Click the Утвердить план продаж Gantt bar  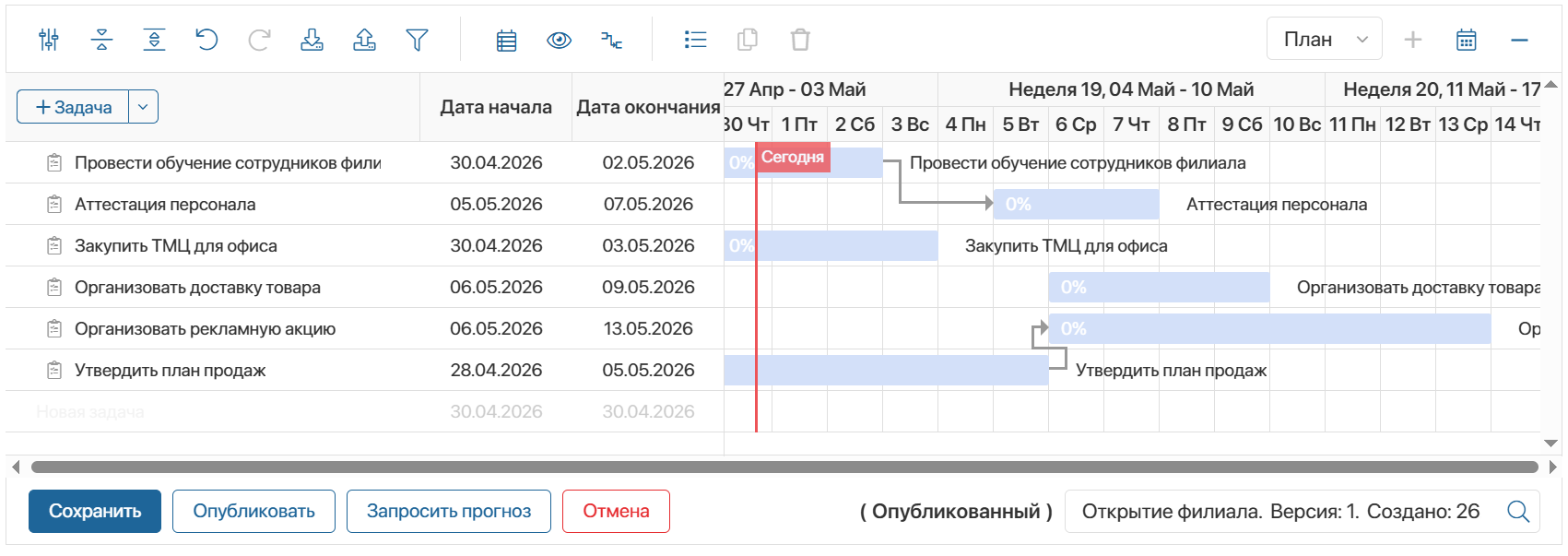pos(886,370)
